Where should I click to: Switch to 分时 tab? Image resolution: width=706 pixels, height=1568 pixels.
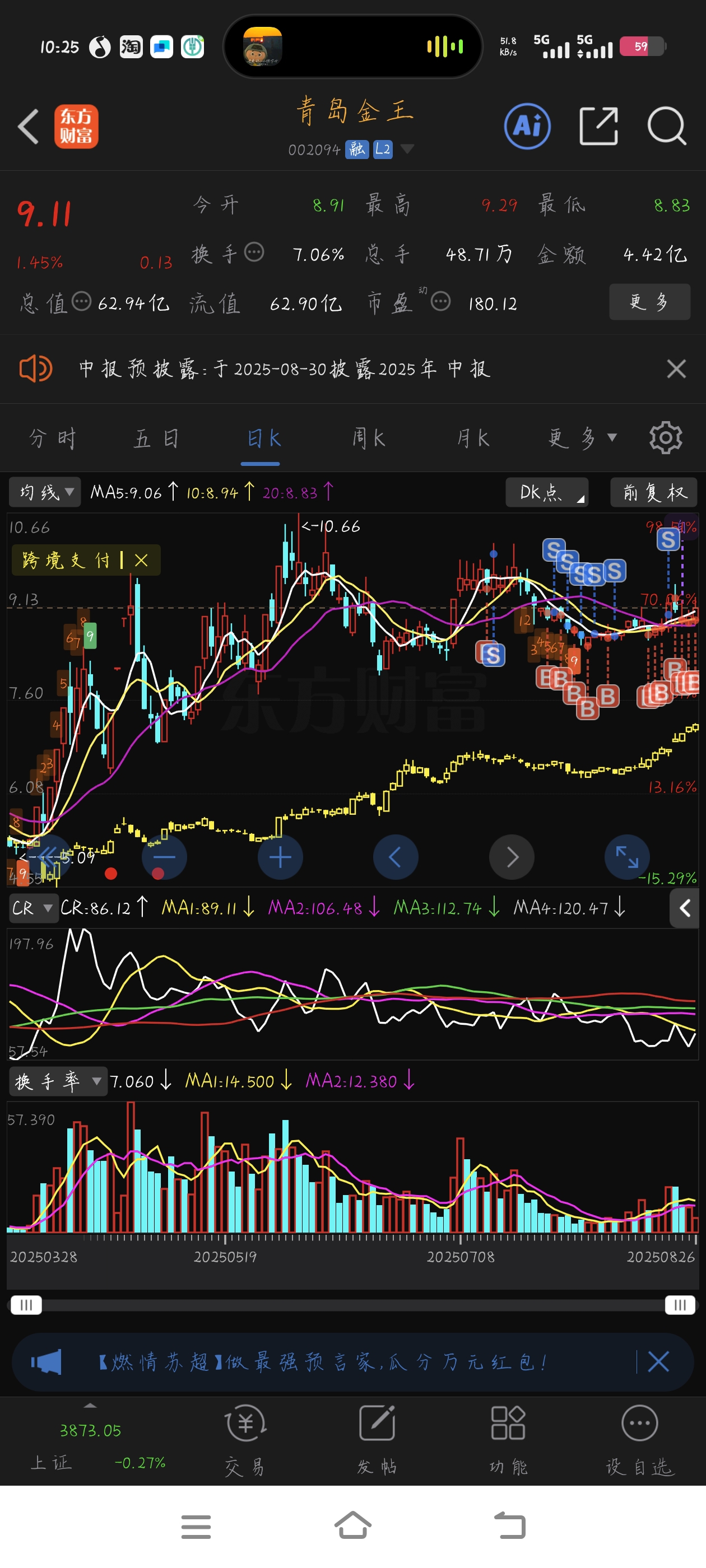pyautogui.click(x=52, y=438)
